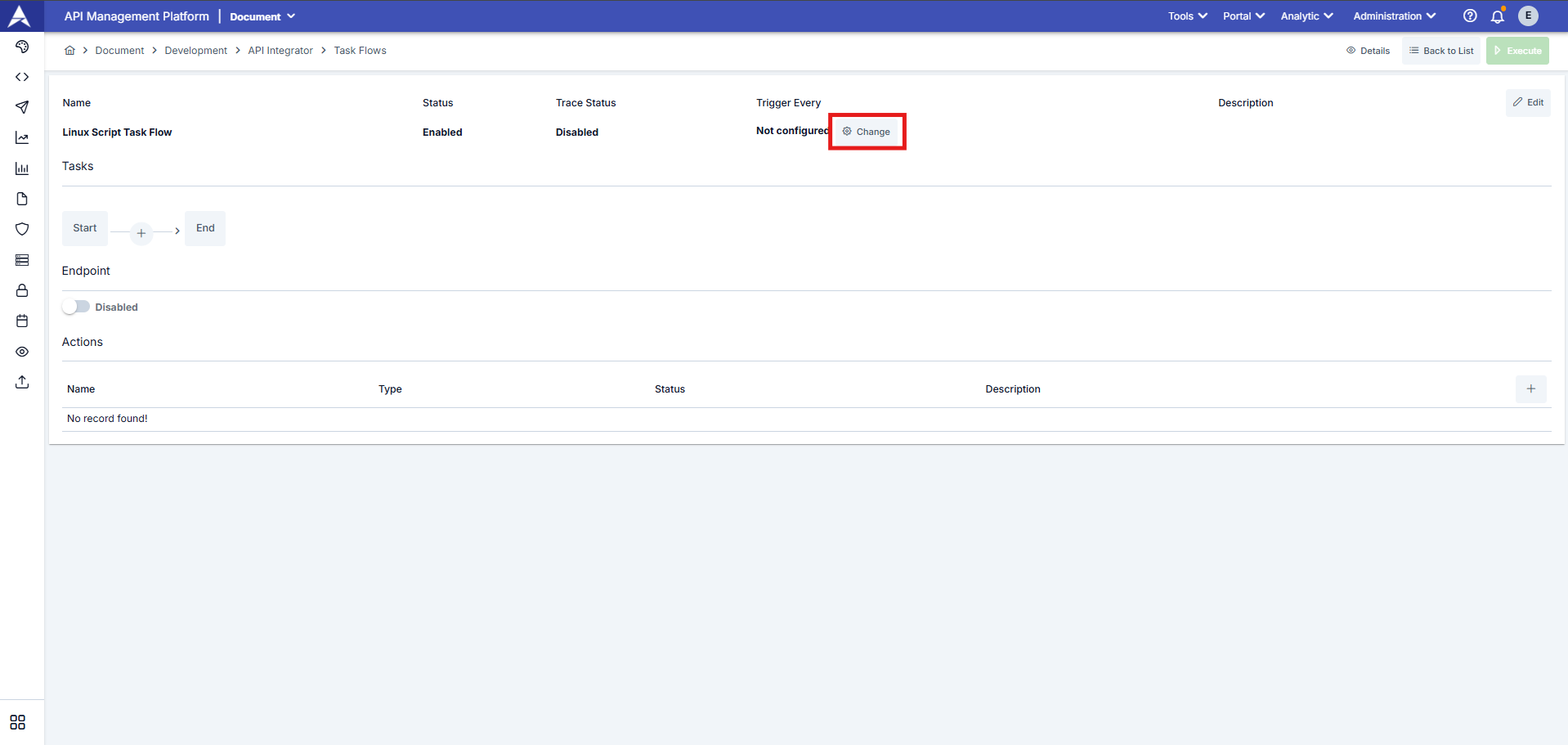Open notifications bell icon
Viewport: 1568px width, 745px height.
tap(1498, 16)
